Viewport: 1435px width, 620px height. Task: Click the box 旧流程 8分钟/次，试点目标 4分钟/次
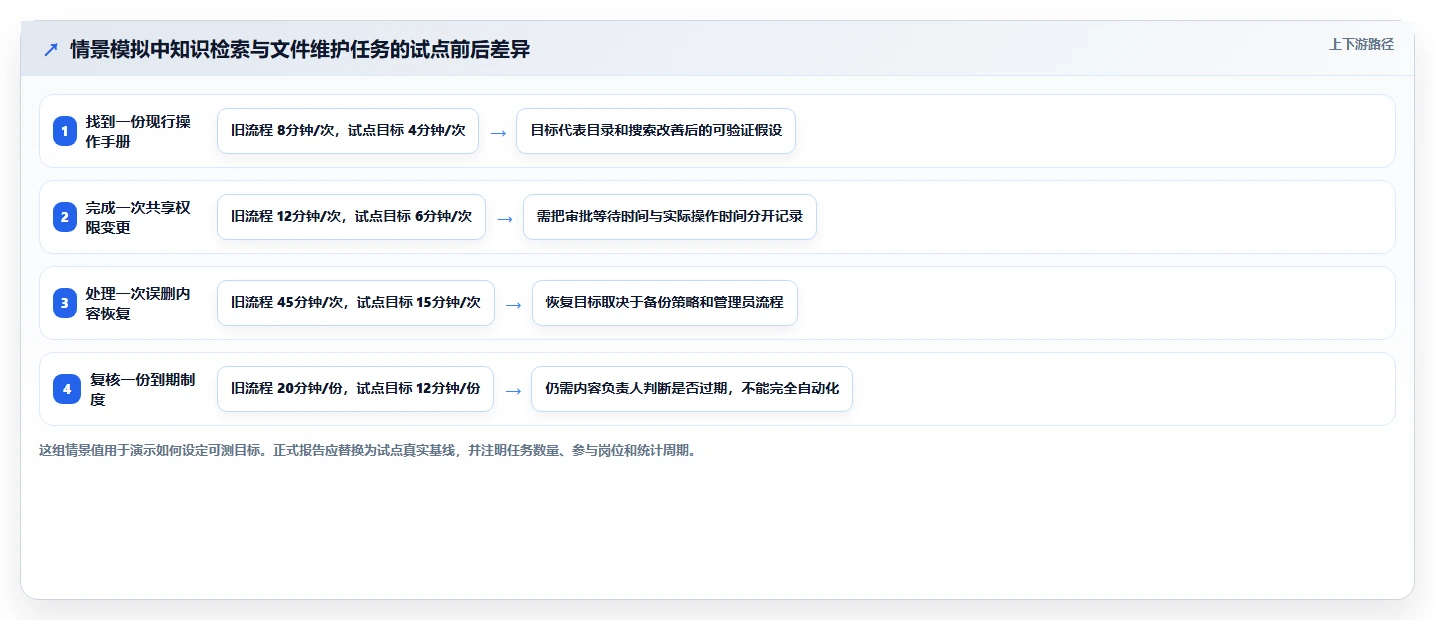[x=348, y=131]
